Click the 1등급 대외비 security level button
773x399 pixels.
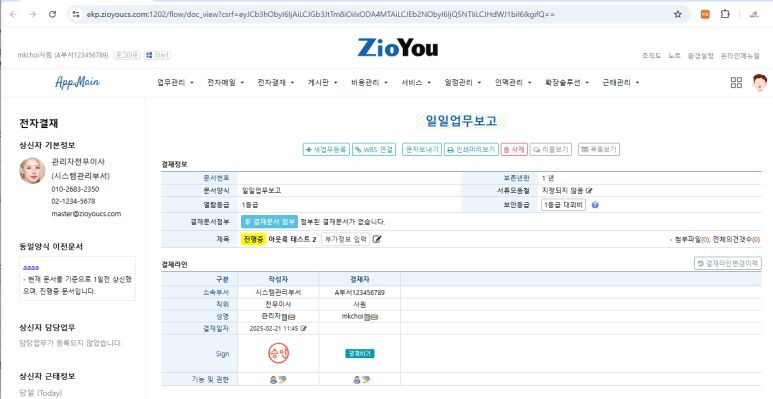pos(563,205)
